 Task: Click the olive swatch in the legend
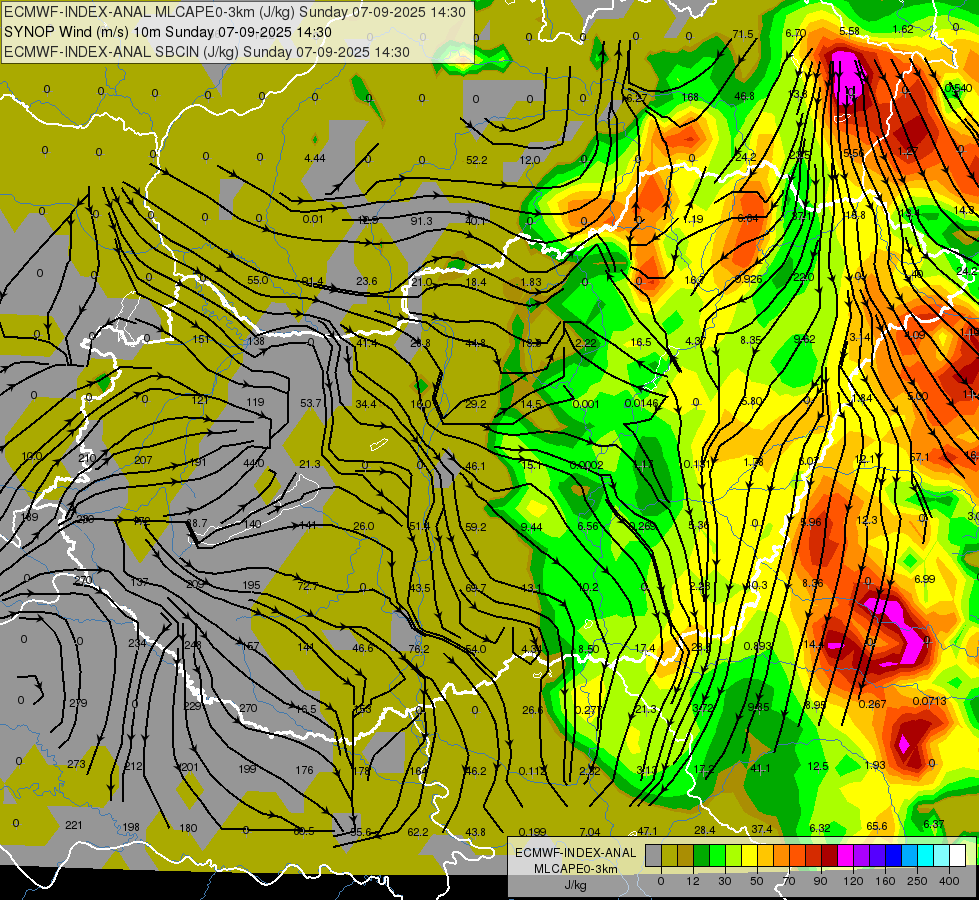coord(669,855)
